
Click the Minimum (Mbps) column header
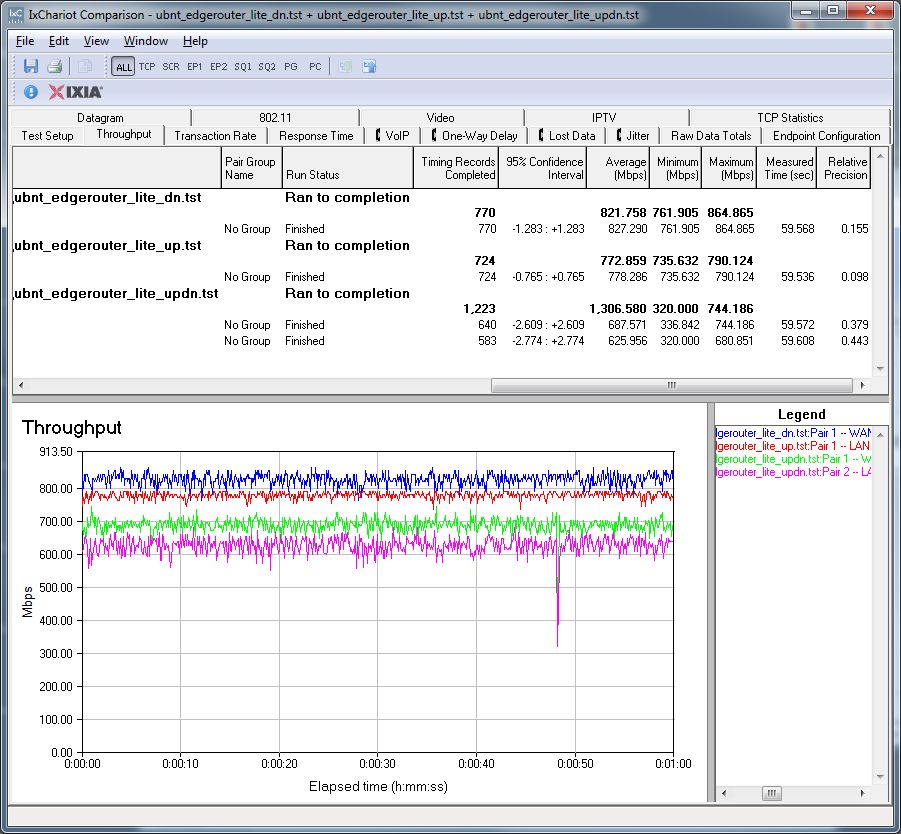point(675,168)
